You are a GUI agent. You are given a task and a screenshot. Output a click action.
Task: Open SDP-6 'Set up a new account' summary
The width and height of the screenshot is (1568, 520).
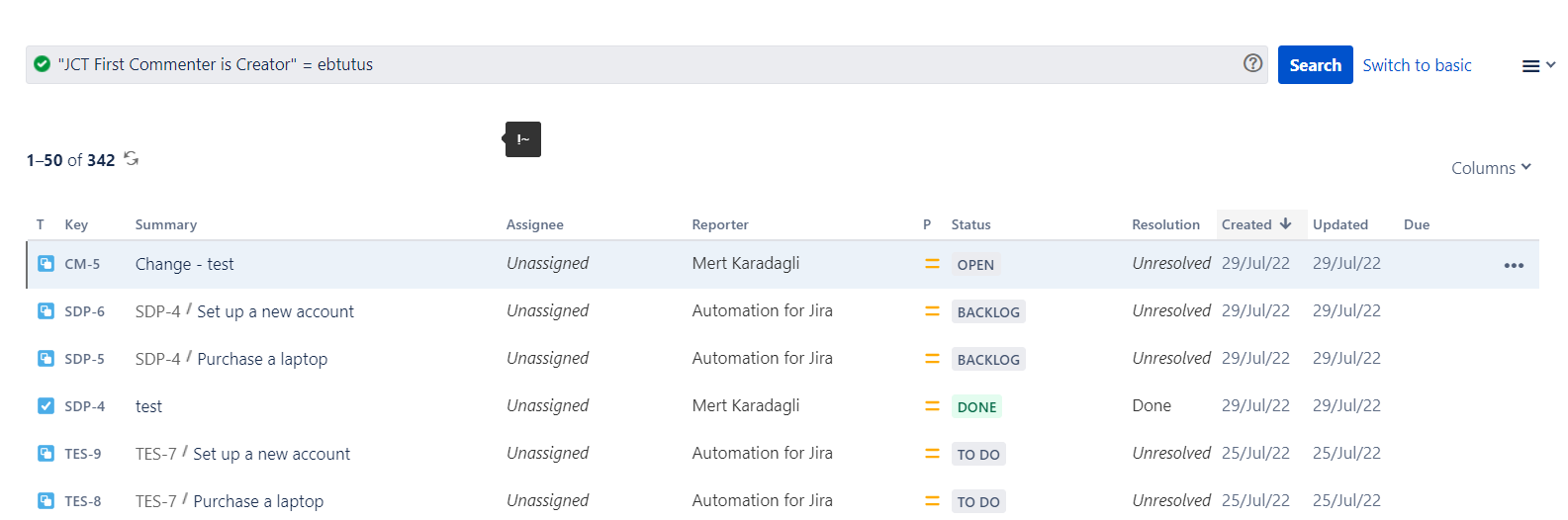tap(275, 311)
